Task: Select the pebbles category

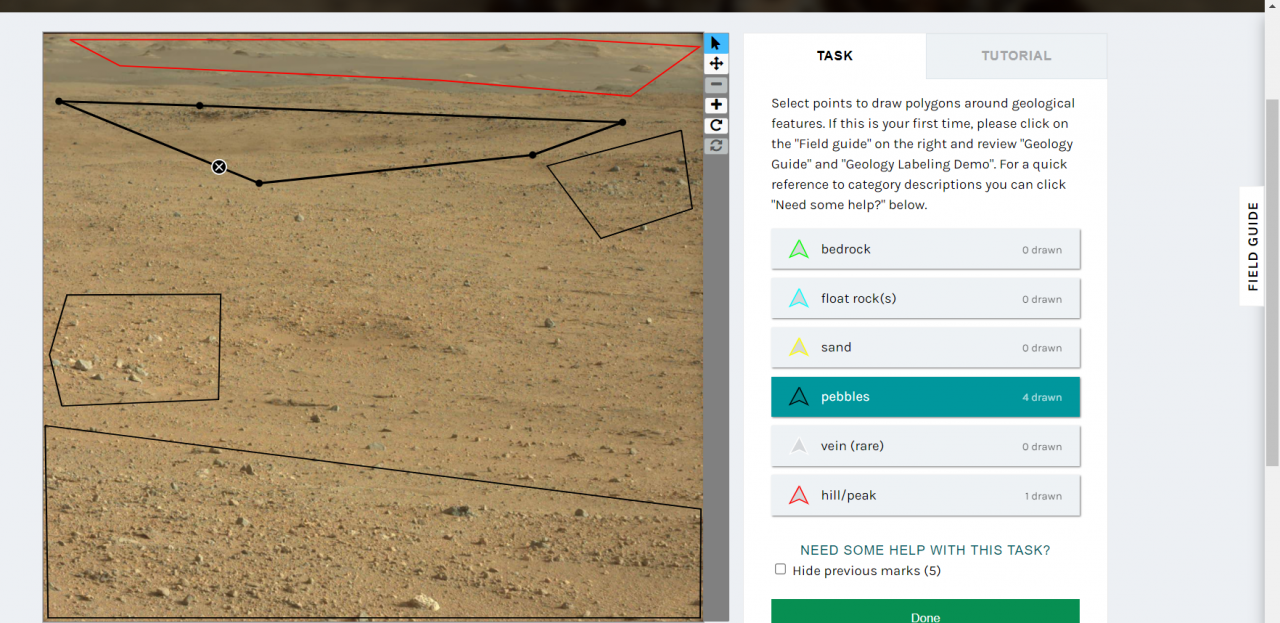Action: 926,397
